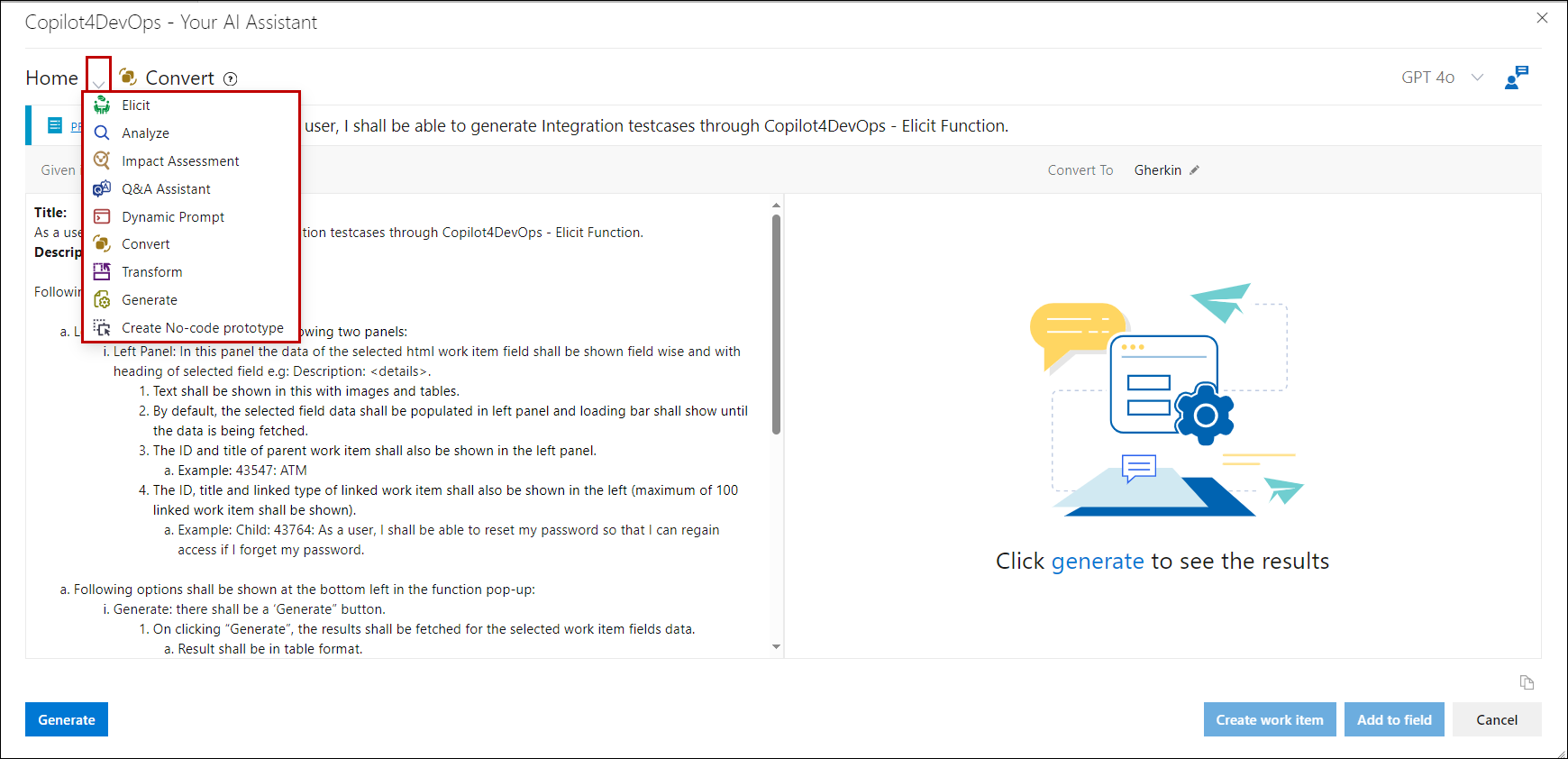This screenshot has height=759, width=1568.
Task: Click the 'Example: 43547: ATM' line
Action: tap(242, 471)
